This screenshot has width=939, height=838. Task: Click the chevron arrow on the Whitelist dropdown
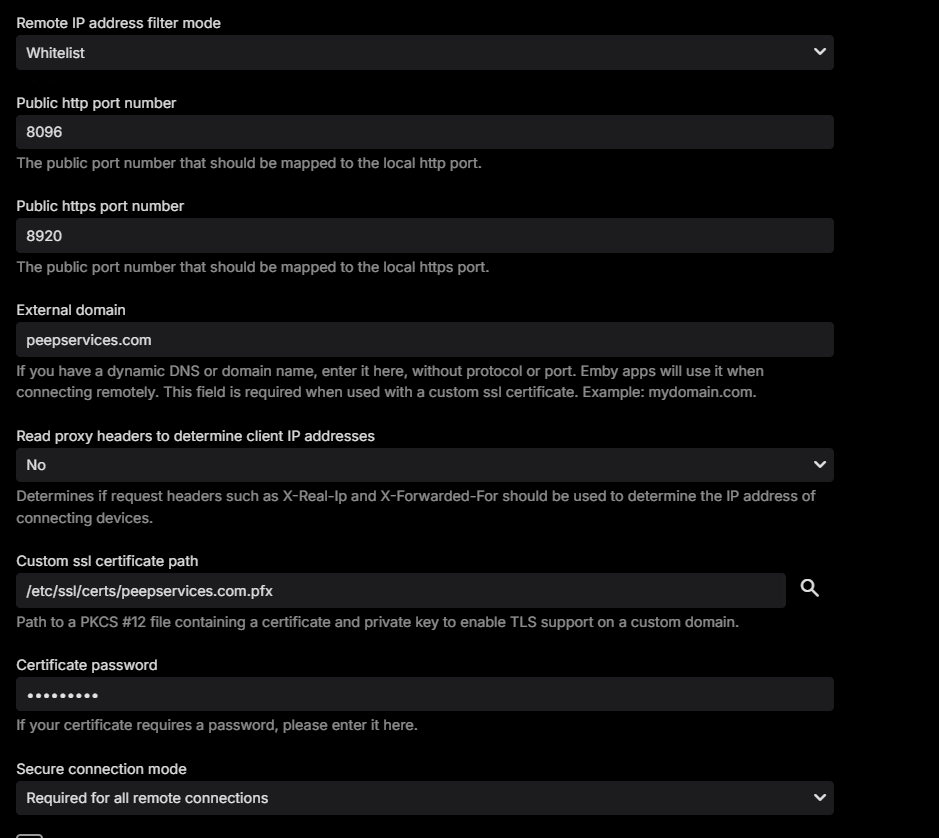click(x=820, y=52)
